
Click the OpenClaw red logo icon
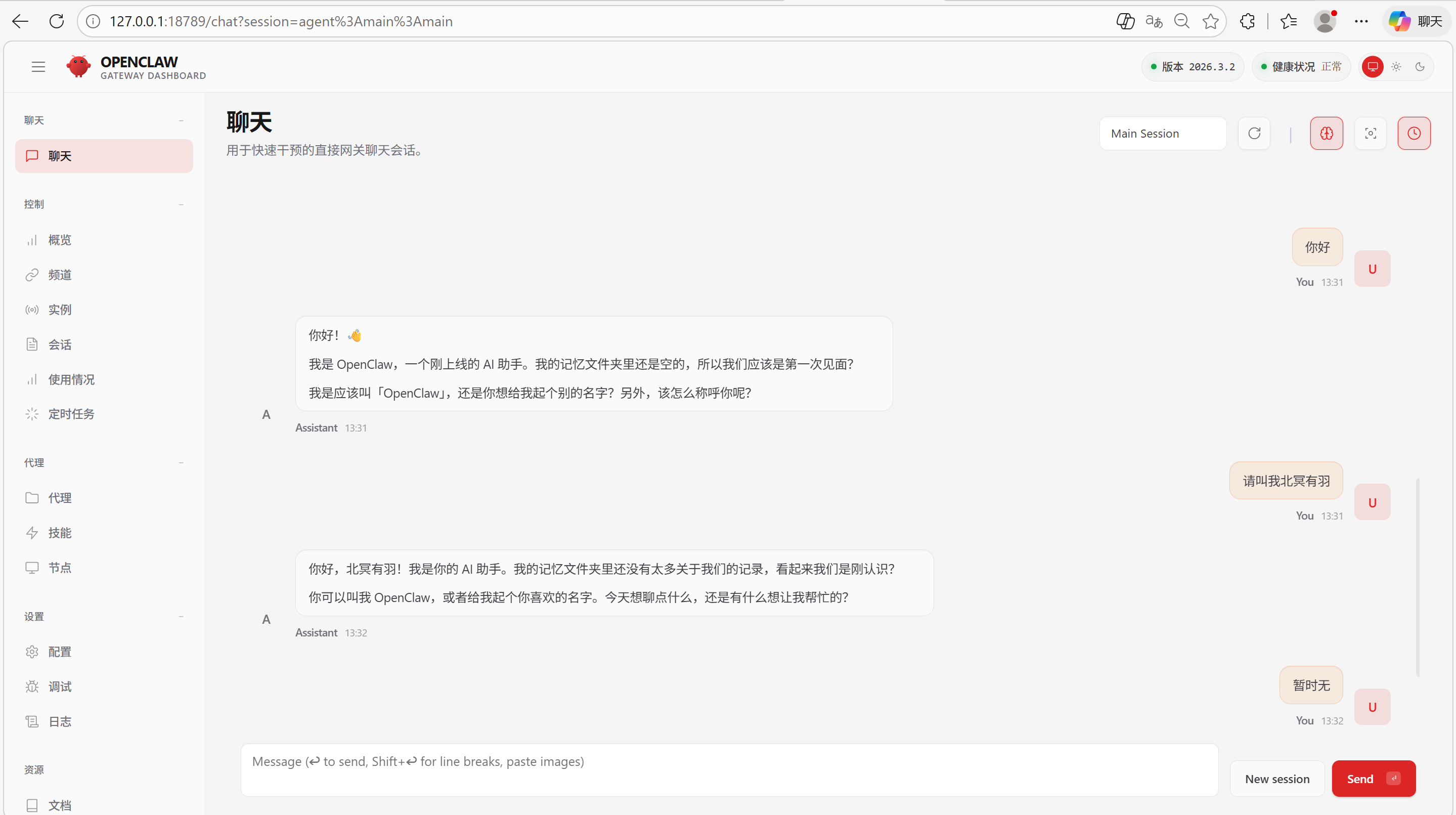(78, 67)
